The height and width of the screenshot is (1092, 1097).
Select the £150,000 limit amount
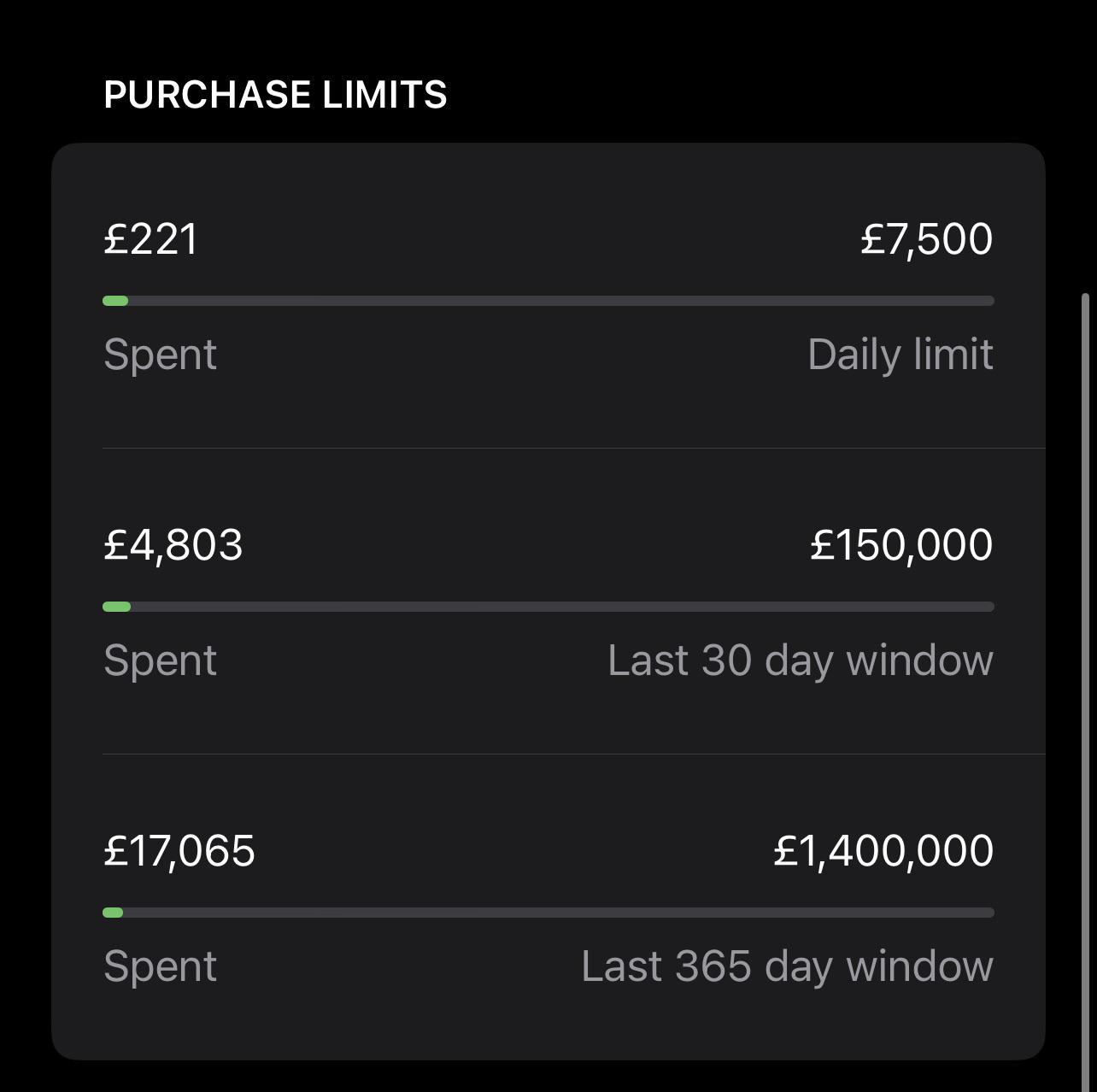tap(900, 544)
